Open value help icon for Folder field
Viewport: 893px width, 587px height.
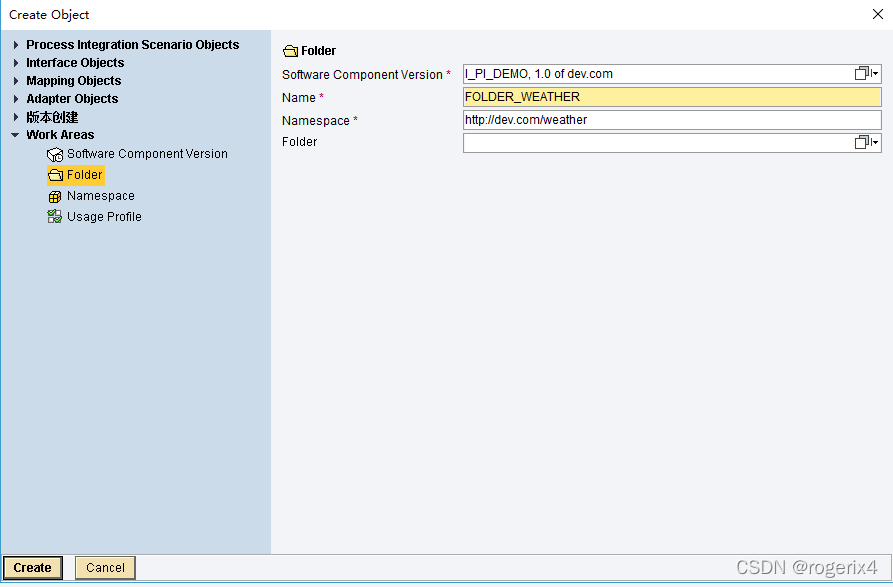click(866, 143)
